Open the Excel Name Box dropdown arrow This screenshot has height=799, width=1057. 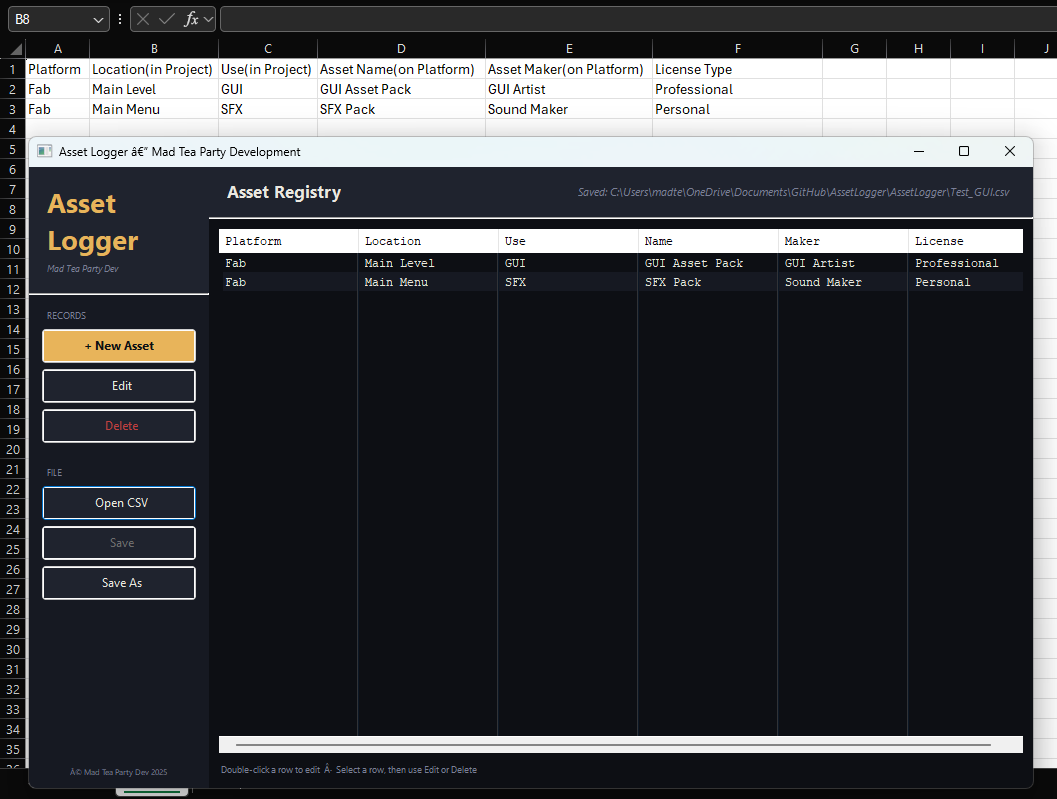click(98, 20)
